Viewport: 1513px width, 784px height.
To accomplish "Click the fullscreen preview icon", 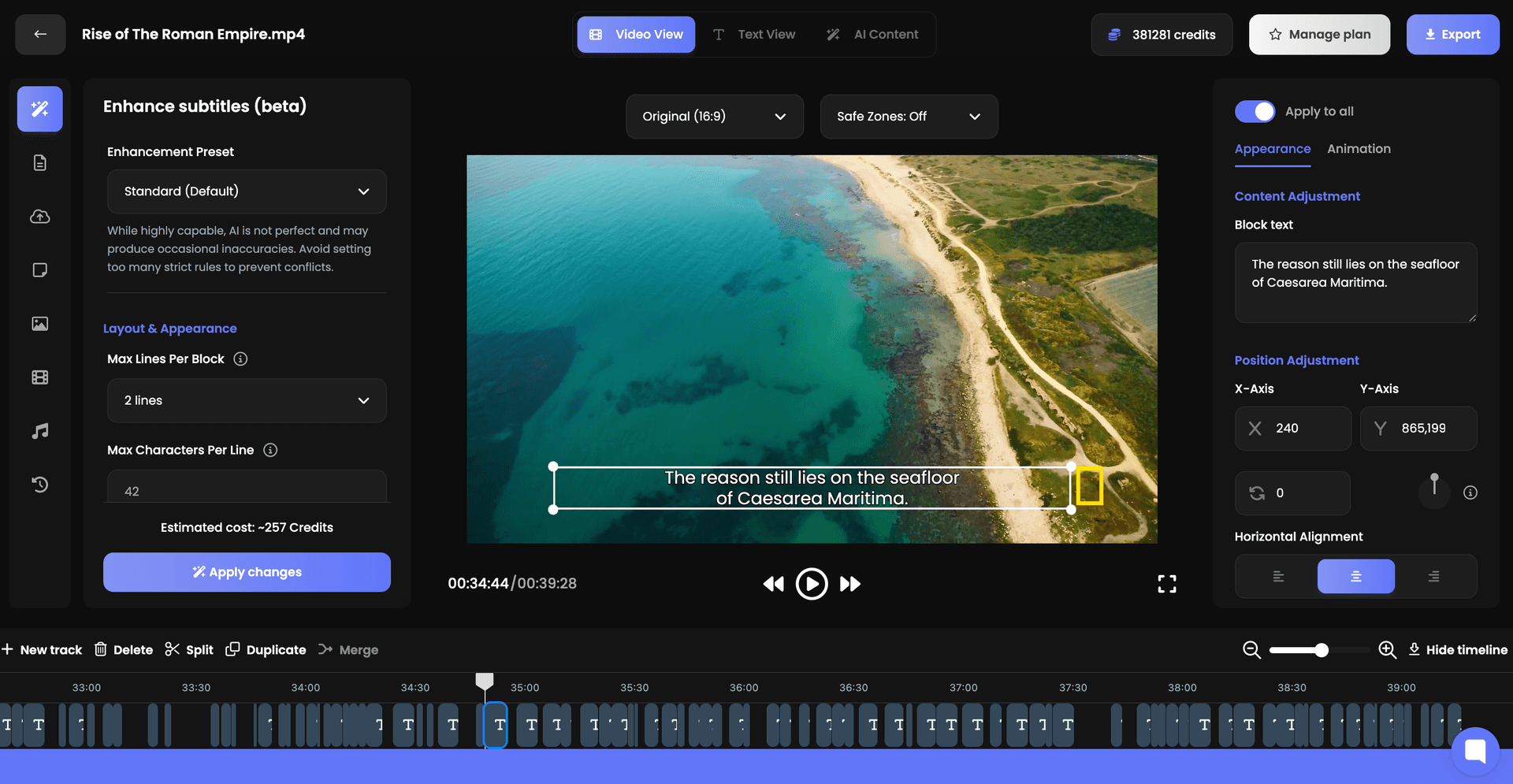I will tap(1167, 583).
